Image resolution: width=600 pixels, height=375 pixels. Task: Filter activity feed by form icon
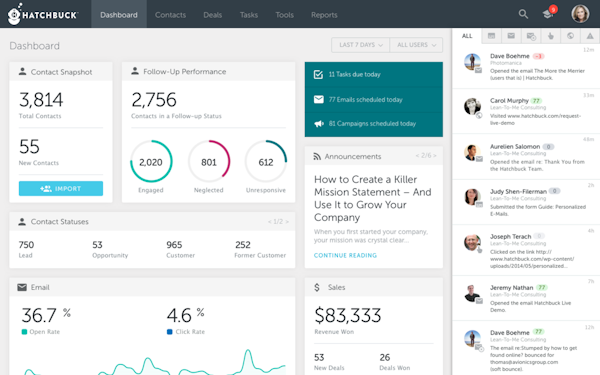point(491,36)
